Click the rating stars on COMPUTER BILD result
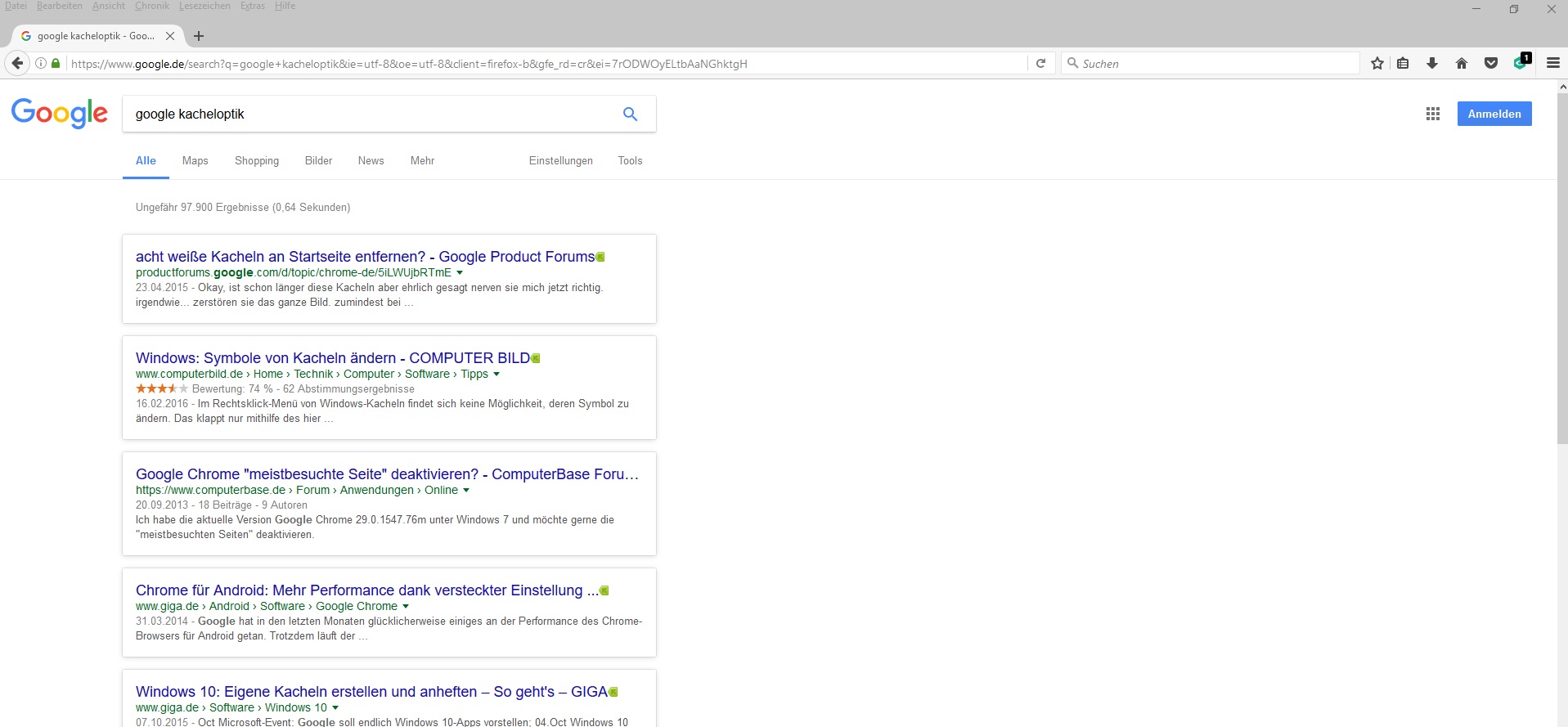 point(162,388)
